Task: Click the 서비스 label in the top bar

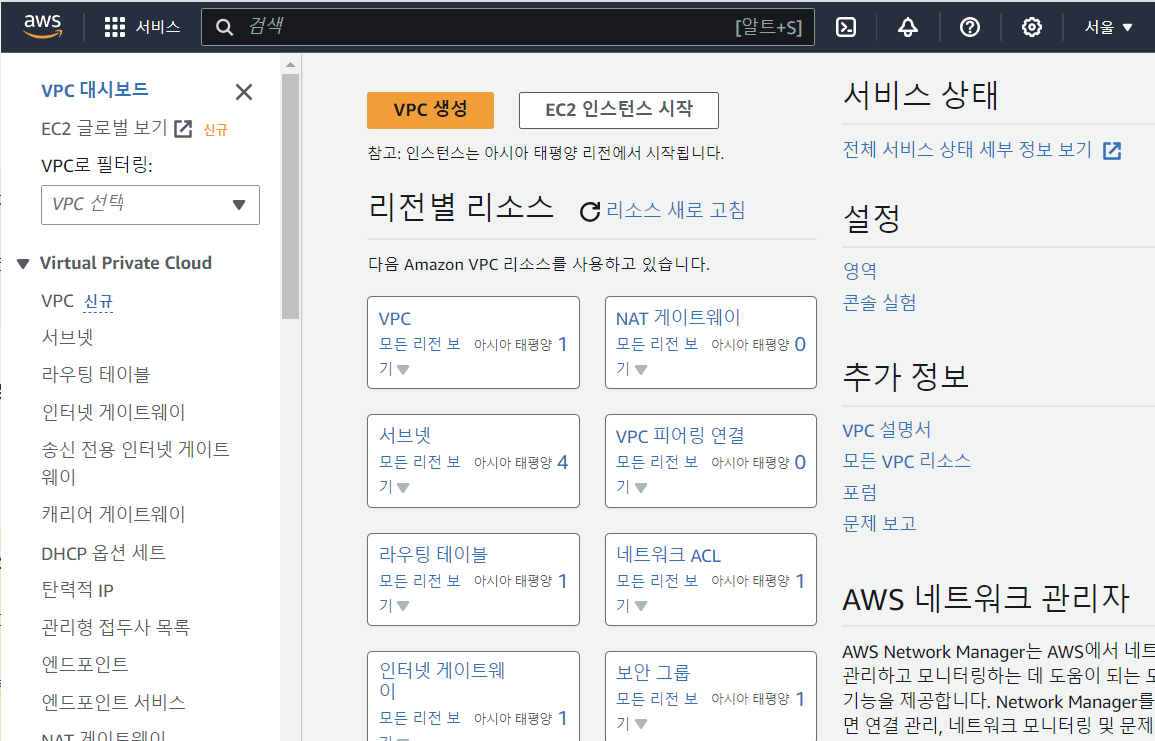Action: pos(158,27)
